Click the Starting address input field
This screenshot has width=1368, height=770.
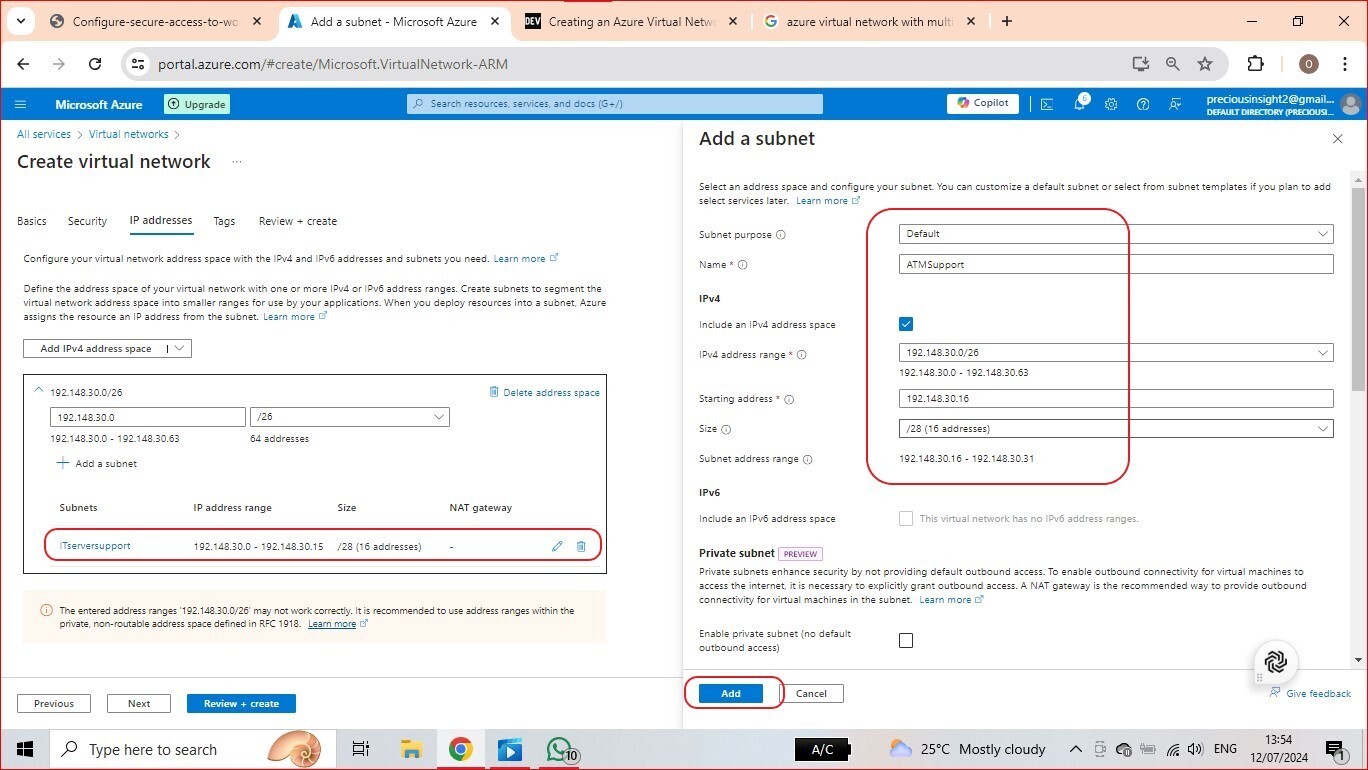pyautogui.click(x=1116, y=398)
